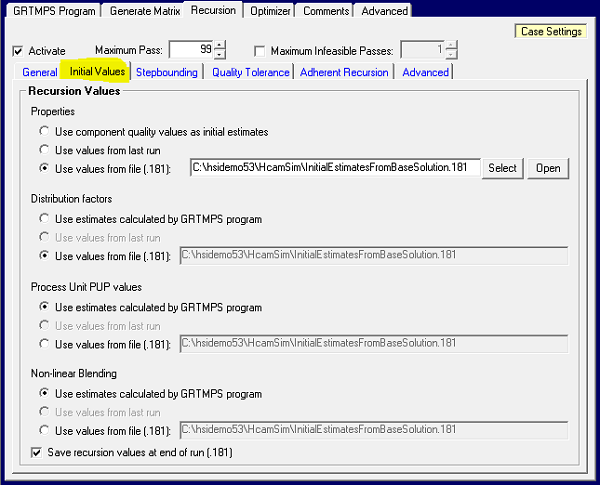Uncheck Save recursion values at end of run
The height and width of the screenshot is (485, 600).
[x=38, y=453]
